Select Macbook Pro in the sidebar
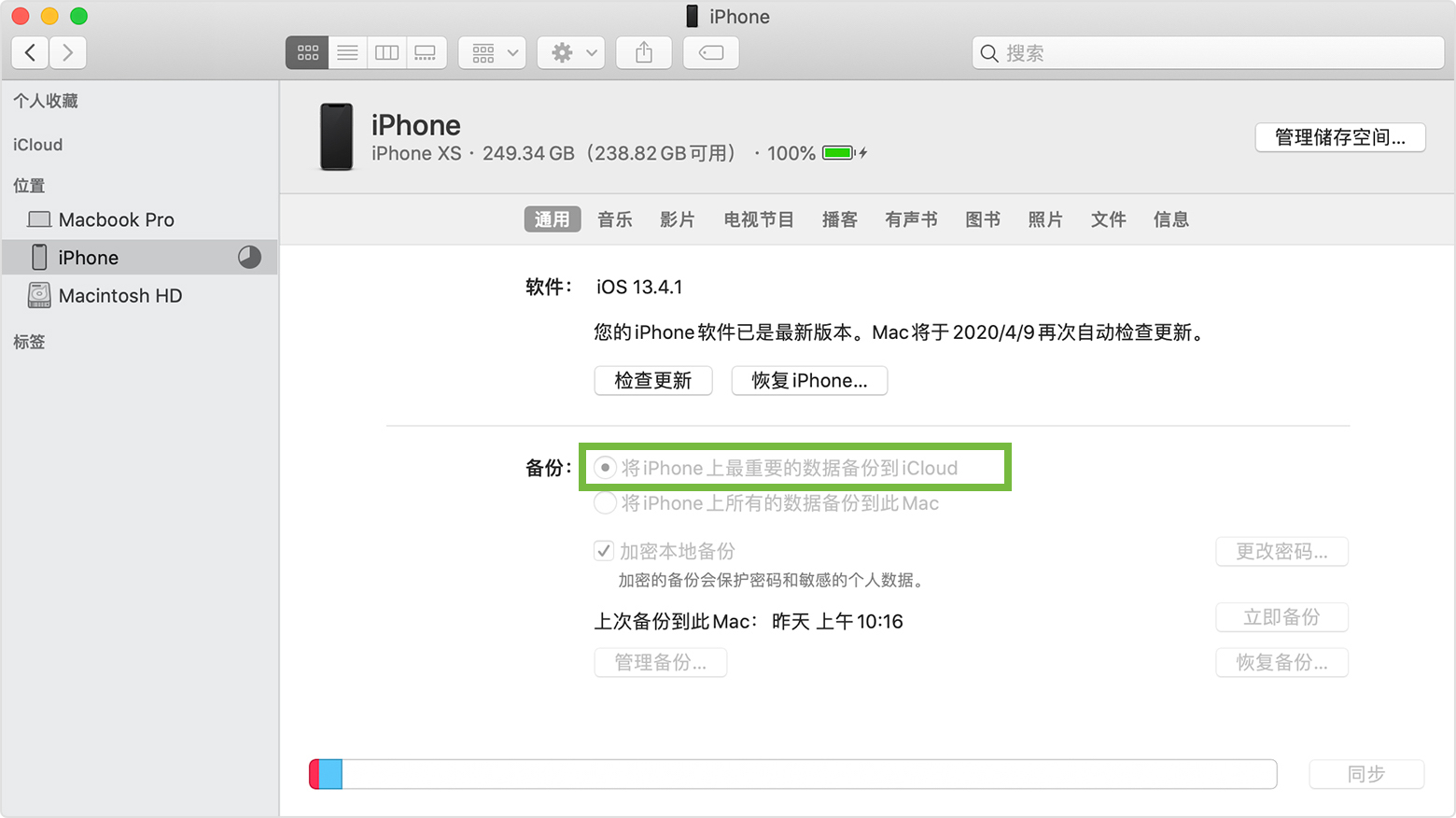 [x=140, y=219]
